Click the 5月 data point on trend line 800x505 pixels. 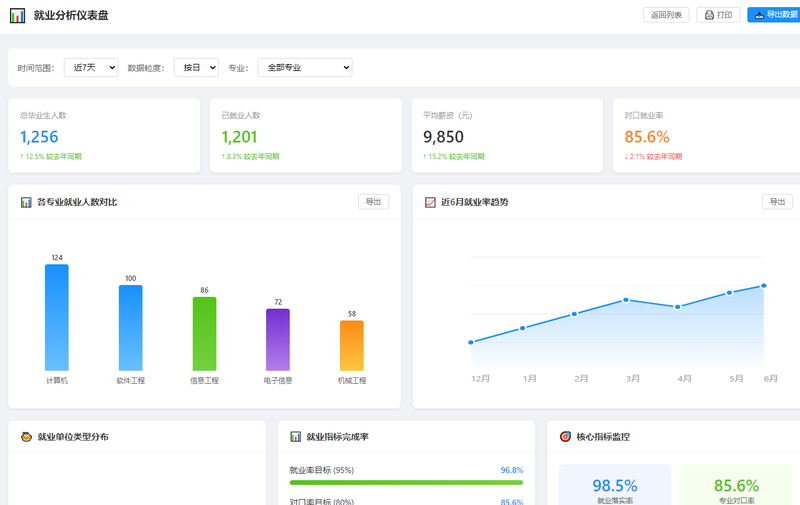click(730, 293)
